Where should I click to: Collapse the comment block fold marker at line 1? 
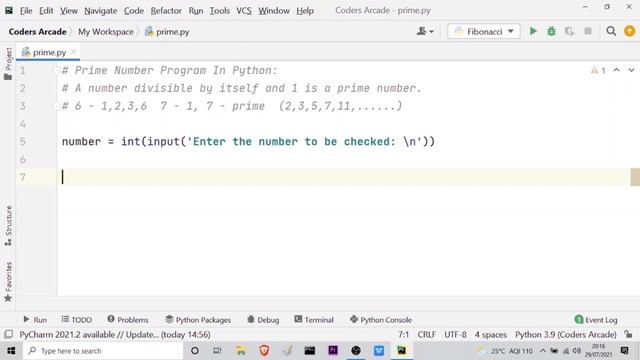(x=56, y=70)
